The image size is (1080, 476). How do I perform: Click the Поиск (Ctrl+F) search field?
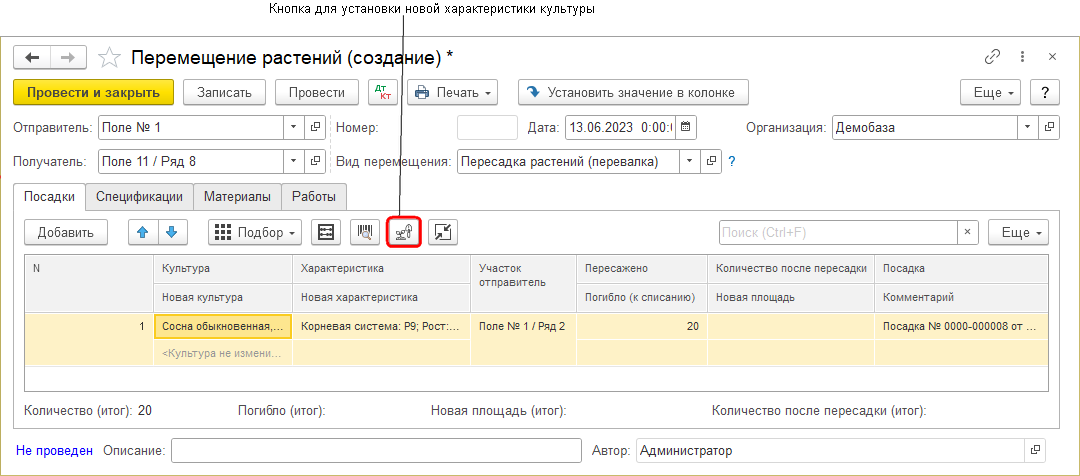click(x=838, y=232)
